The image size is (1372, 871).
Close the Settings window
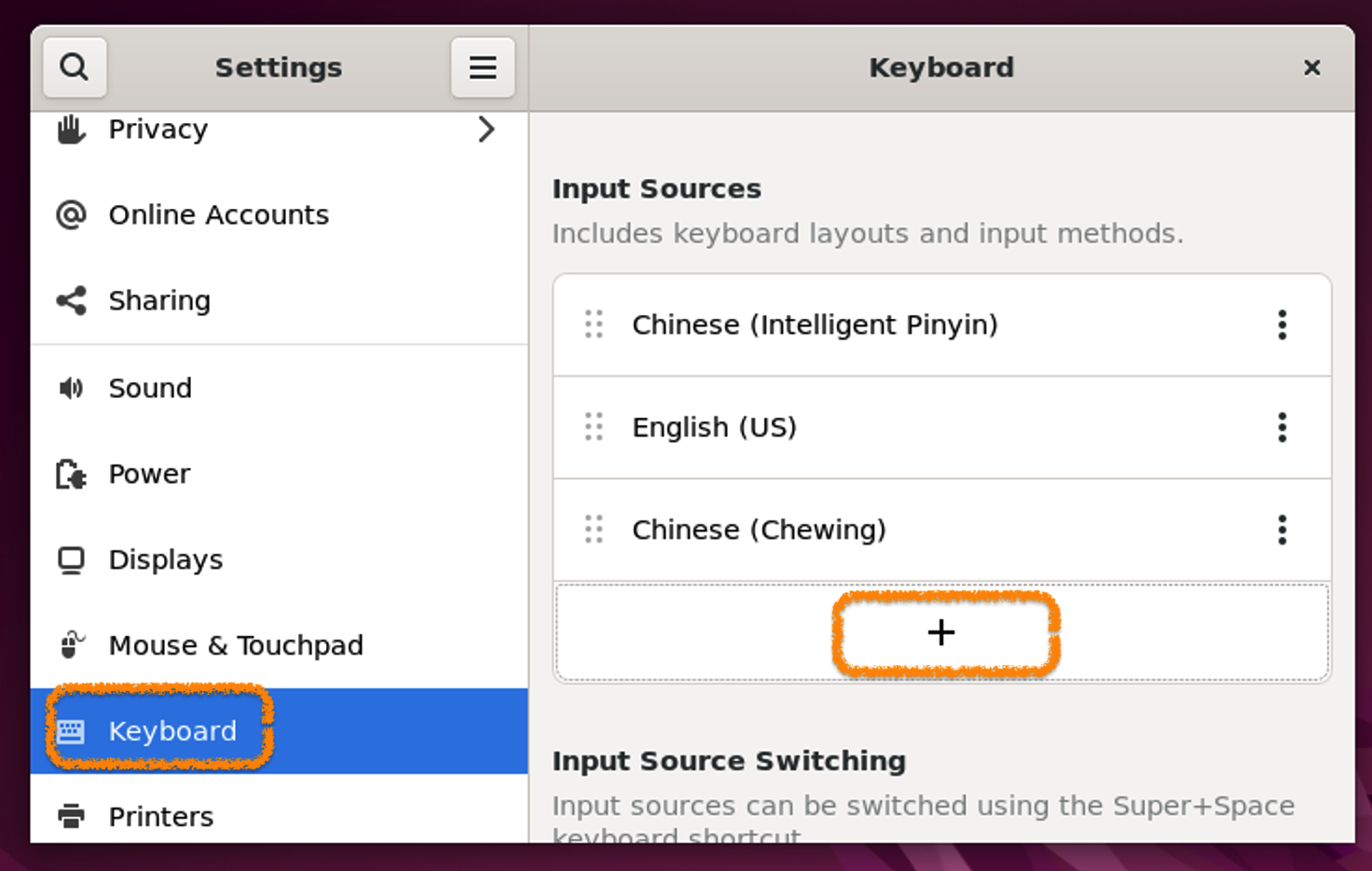tap(1311, 67)
